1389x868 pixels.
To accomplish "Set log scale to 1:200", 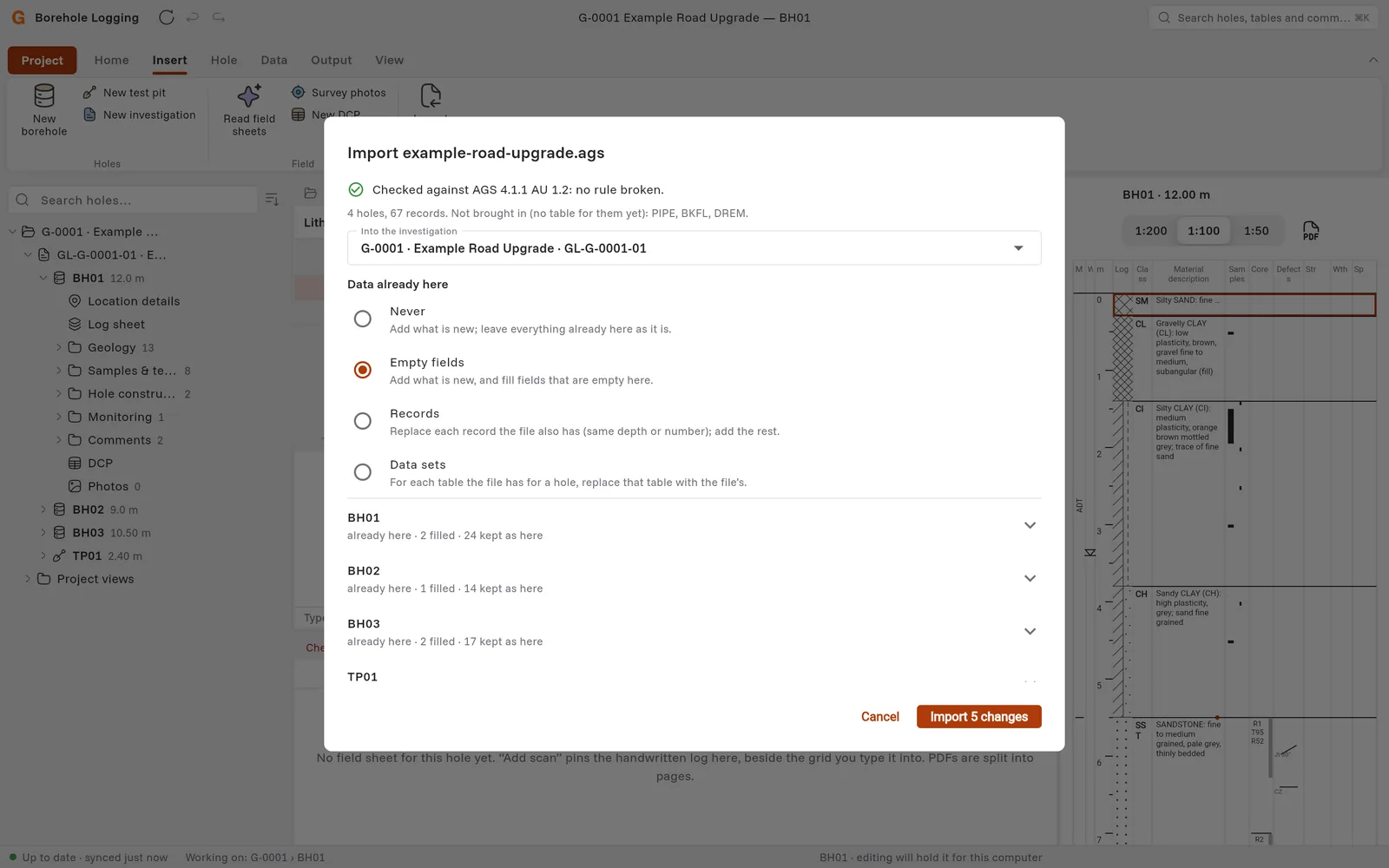I will click(x=1150, y=231).
